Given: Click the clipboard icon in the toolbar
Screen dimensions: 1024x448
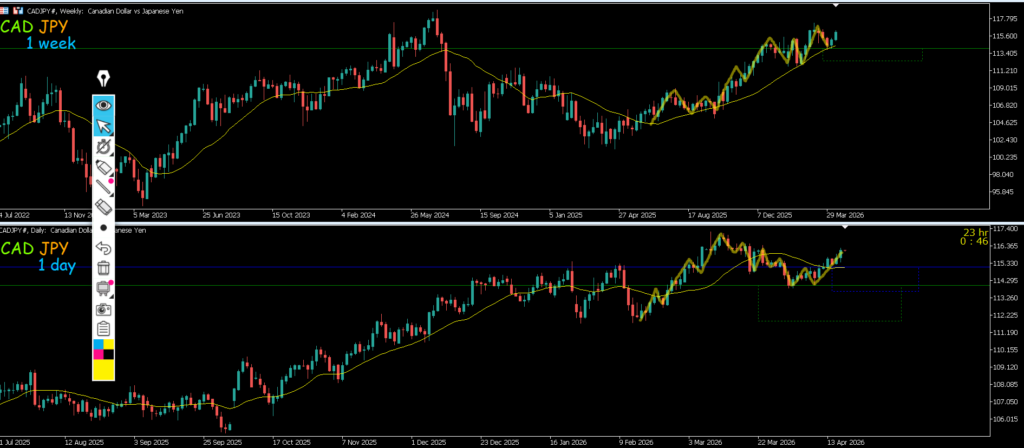Looking at the screenshot, I should (103, 328).
